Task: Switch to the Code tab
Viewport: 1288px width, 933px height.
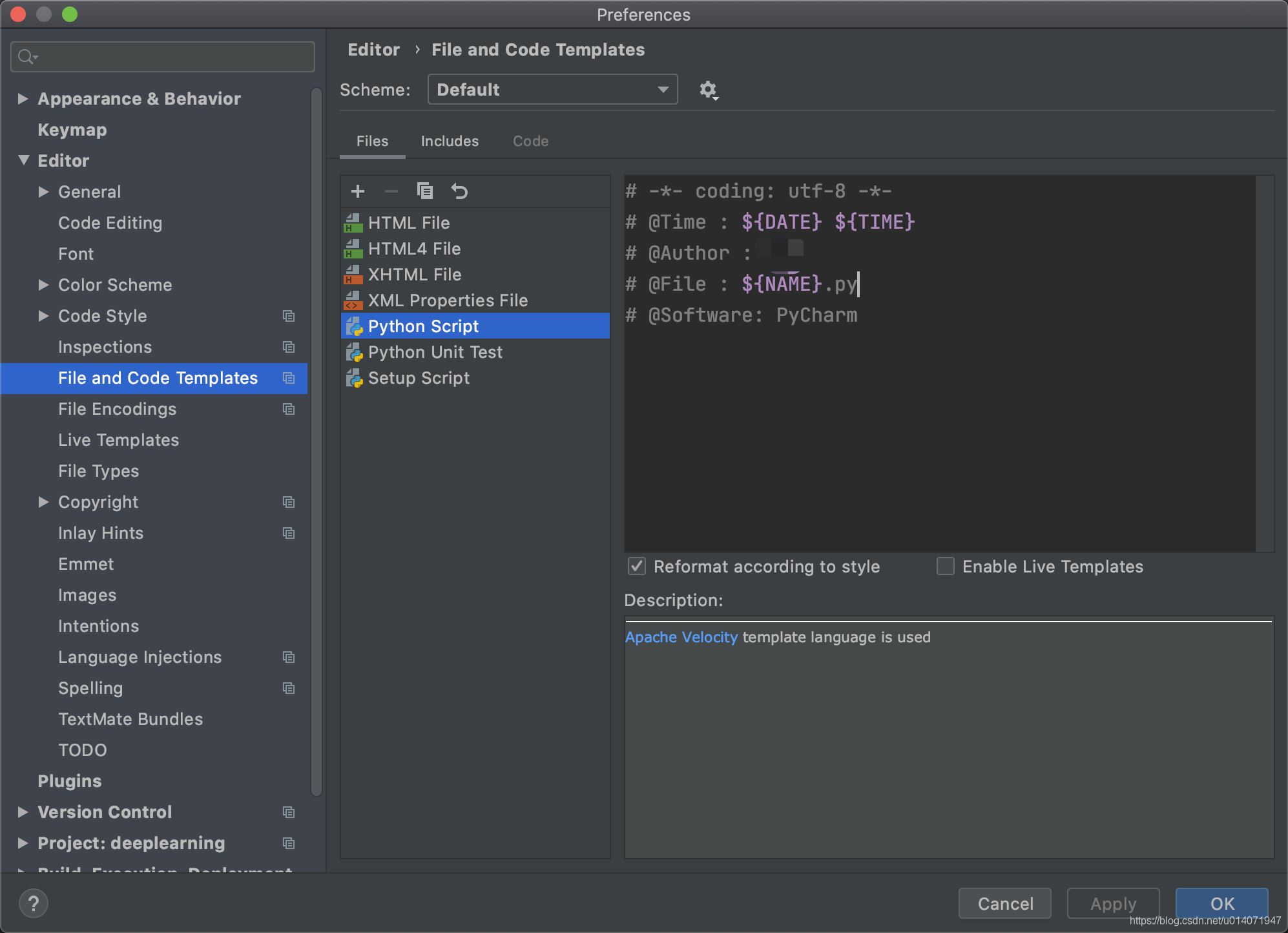Action: [531, 141]
